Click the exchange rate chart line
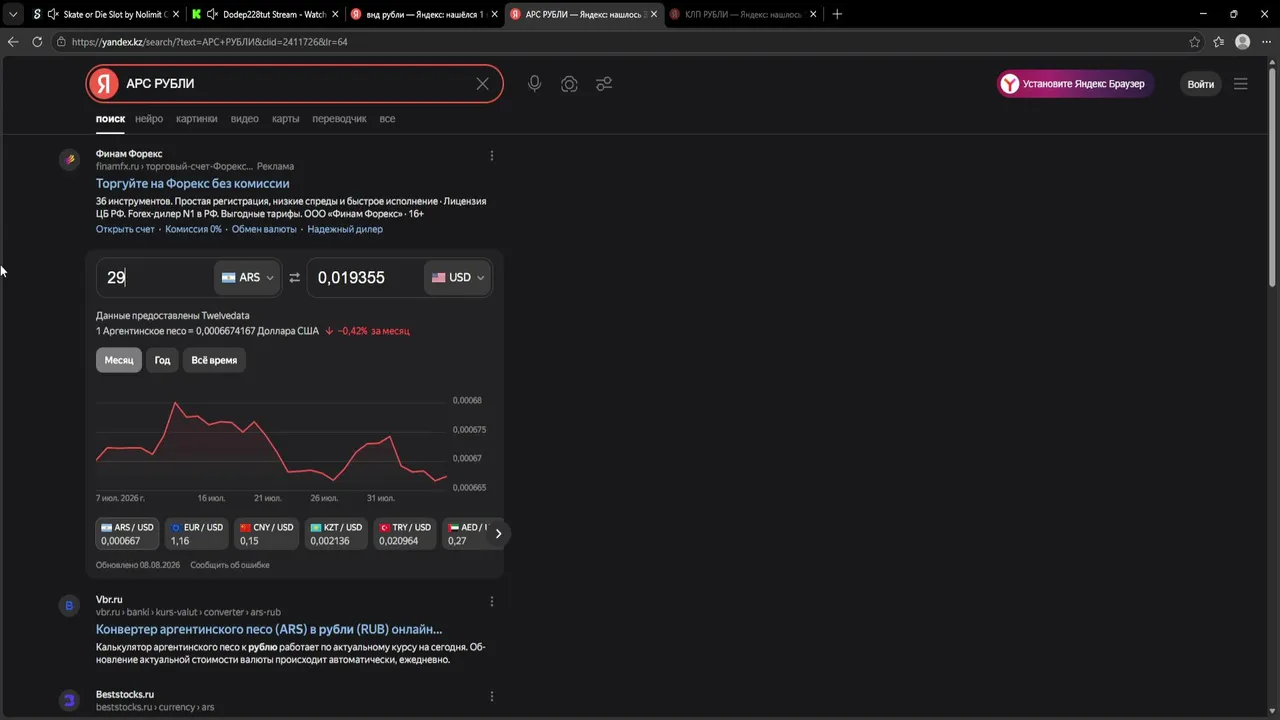1280x720 pixels. point(271,443)
